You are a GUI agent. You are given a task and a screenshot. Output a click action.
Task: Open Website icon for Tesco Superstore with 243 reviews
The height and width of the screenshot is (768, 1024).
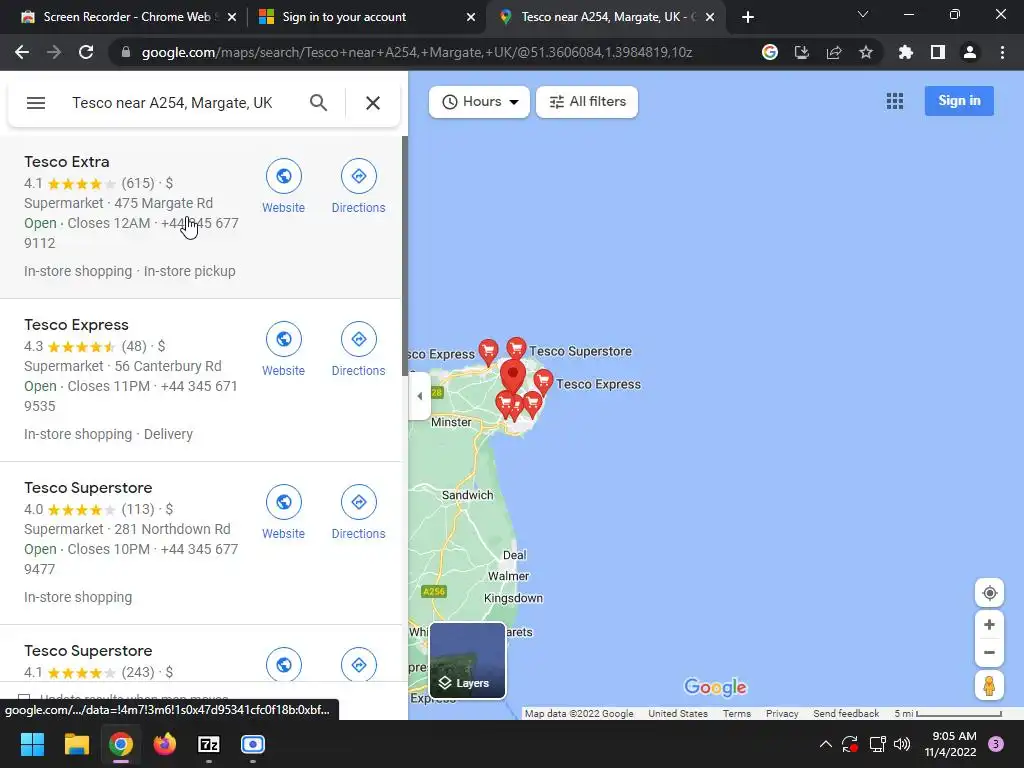click(x=283, y=664)
